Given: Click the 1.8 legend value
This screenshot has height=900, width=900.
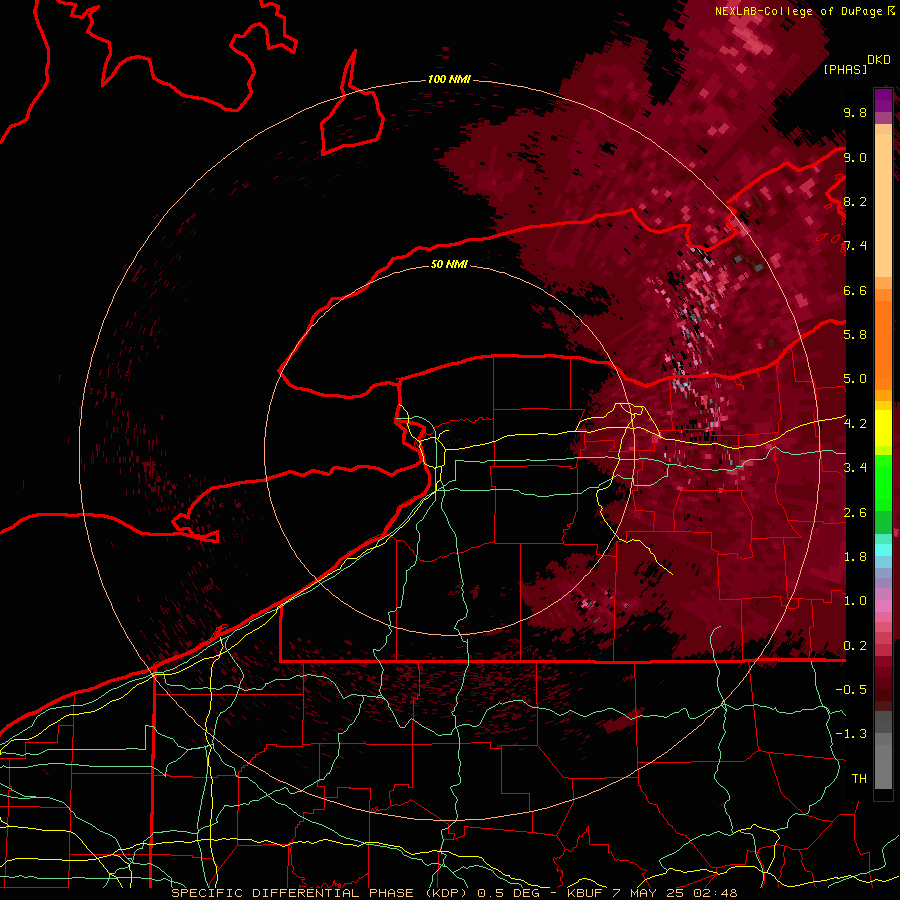Looking at the screenshot, I should tap(855, 557).
